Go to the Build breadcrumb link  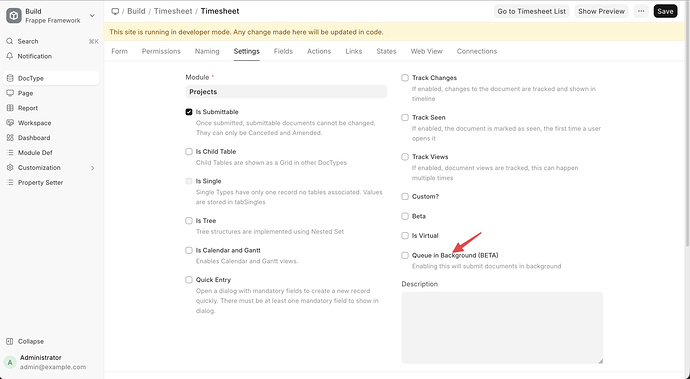(136, 11)
